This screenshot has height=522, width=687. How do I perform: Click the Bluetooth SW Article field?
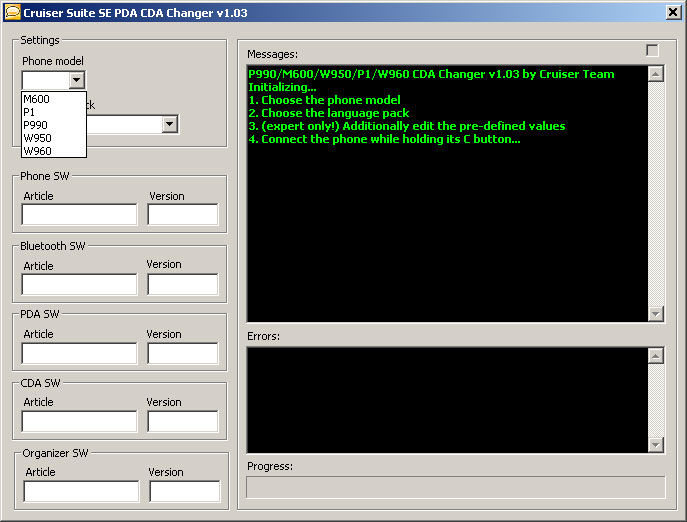pyautogui.click(x=79, y=284)
